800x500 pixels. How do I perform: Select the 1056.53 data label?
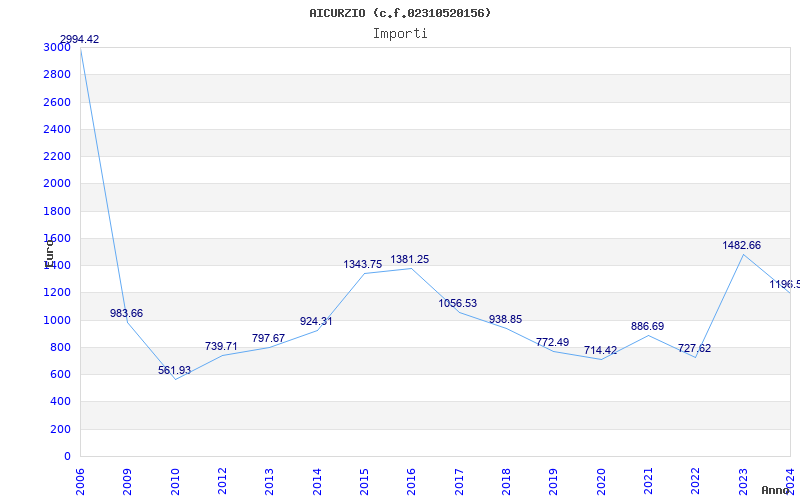pyautogui.click(x=458, y=303)
